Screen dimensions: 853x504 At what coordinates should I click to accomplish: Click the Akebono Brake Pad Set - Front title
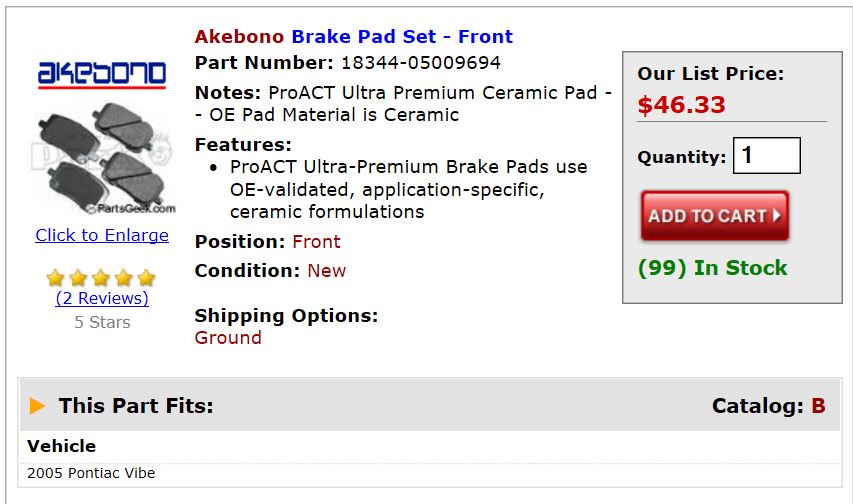coord(353,37)
